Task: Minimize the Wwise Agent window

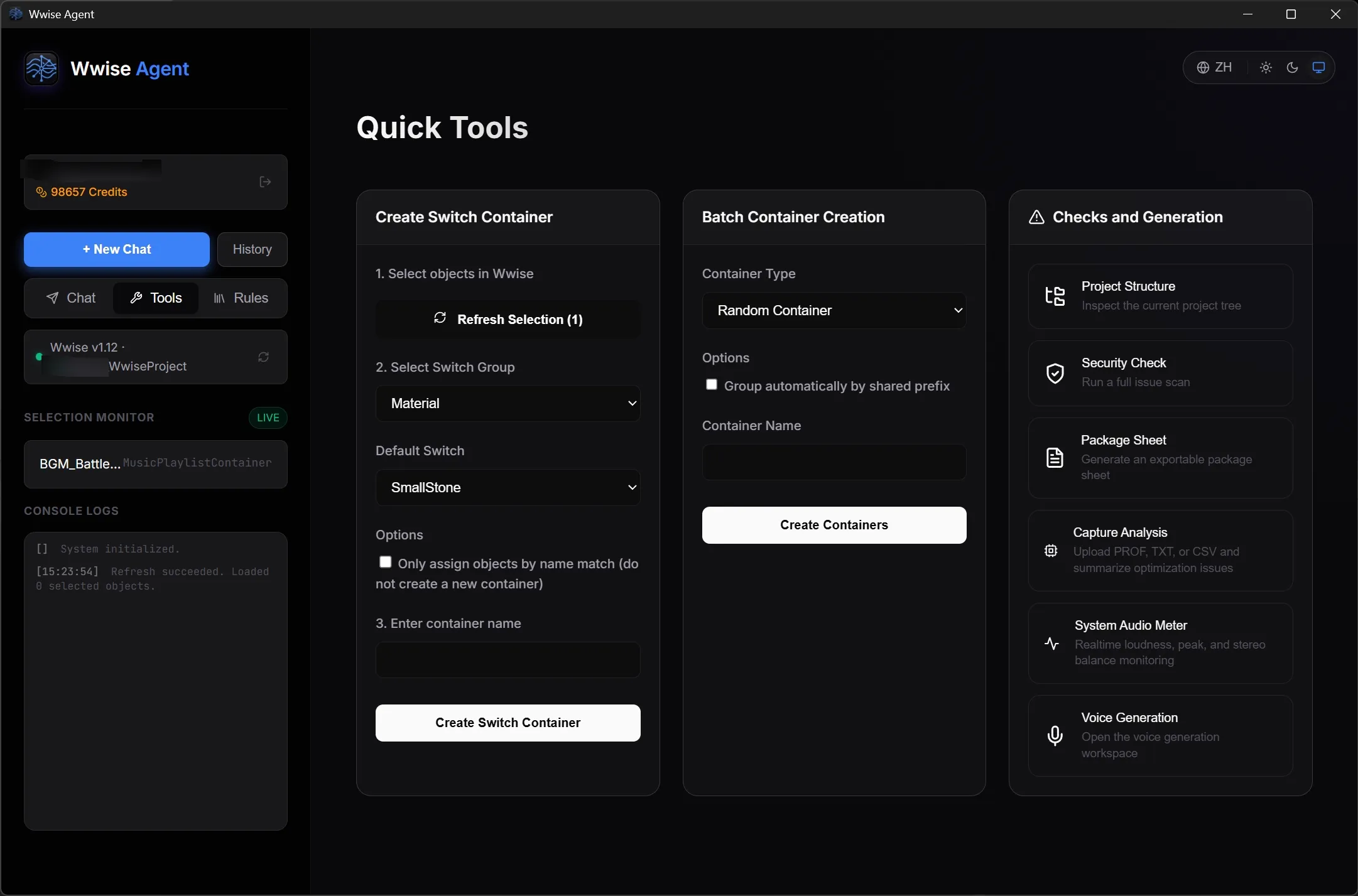Action: pyautogui.click(x=1248, y=14)
